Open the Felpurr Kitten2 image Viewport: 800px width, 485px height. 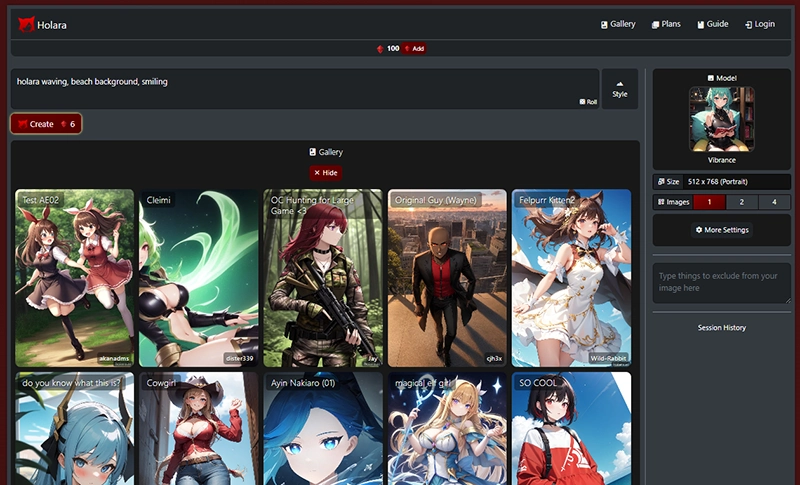571,278
